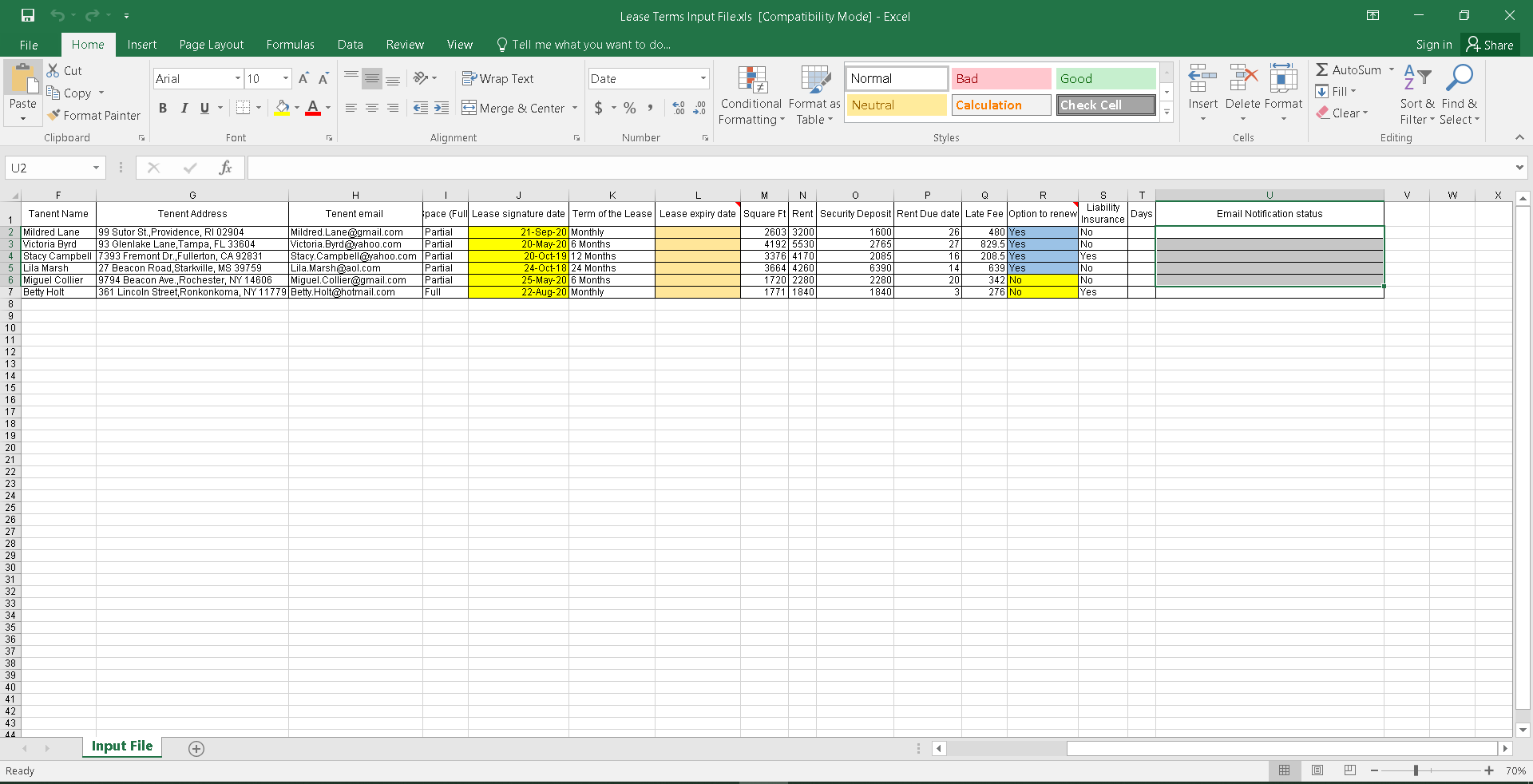
Task: Open the font name dropdown
Action: click(238, 78)
